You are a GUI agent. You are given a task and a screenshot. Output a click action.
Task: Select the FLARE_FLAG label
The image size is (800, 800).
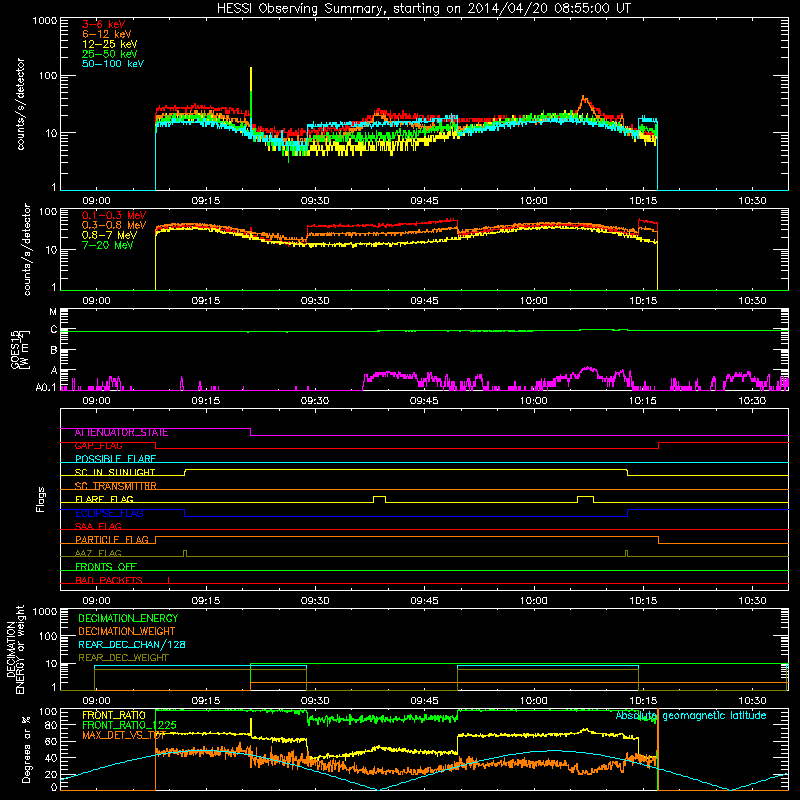point(104,499)
